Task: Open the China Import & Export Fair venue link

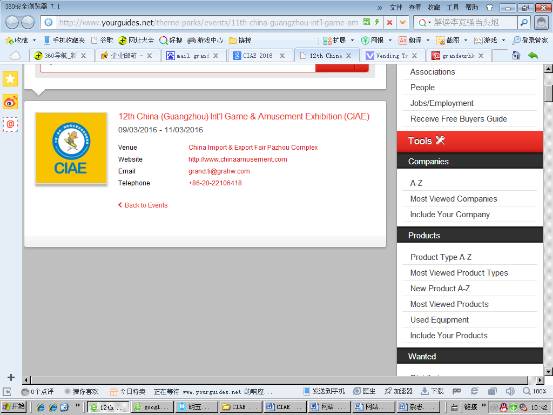Action: pos(253,147)
